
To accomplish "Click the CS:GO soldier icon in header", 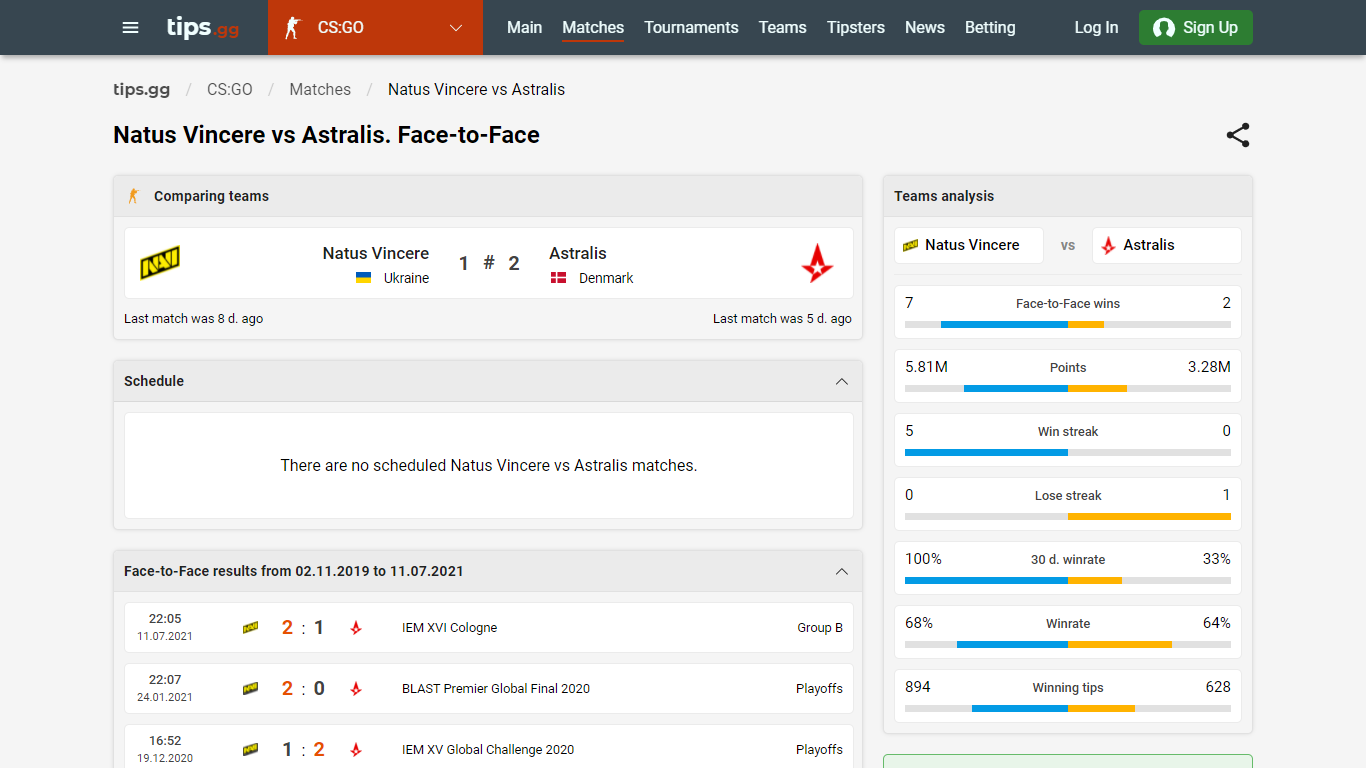I will [292, 28].
